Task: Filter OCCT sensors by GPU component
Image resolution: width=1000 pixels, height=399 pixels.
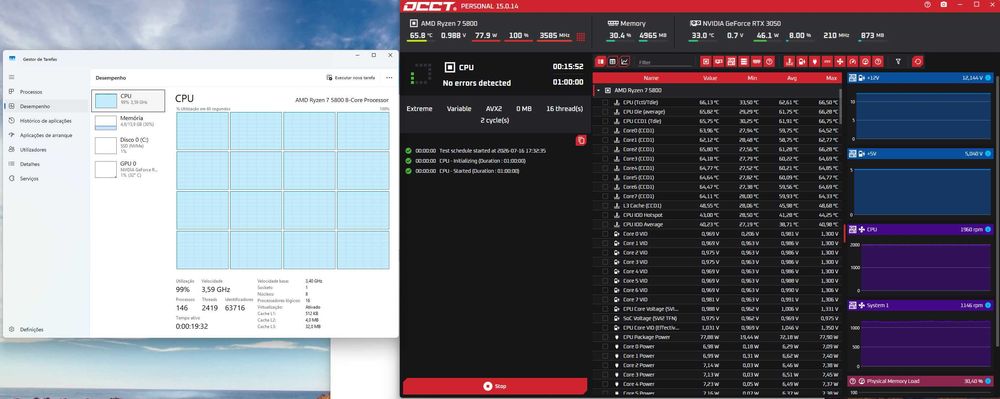Action: point(718,61)
